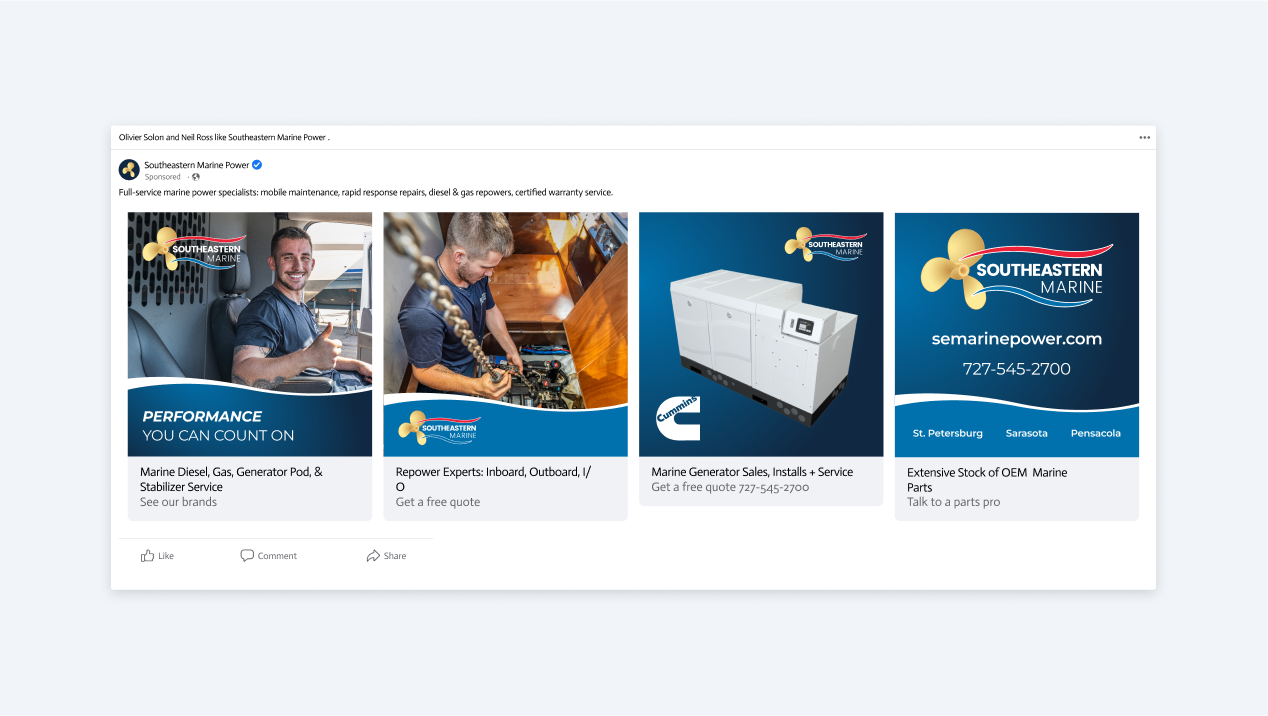Click the gold propeller logo on contact card
The height and width of the screenshot is (716, 1268).
(x=954, y=269)
